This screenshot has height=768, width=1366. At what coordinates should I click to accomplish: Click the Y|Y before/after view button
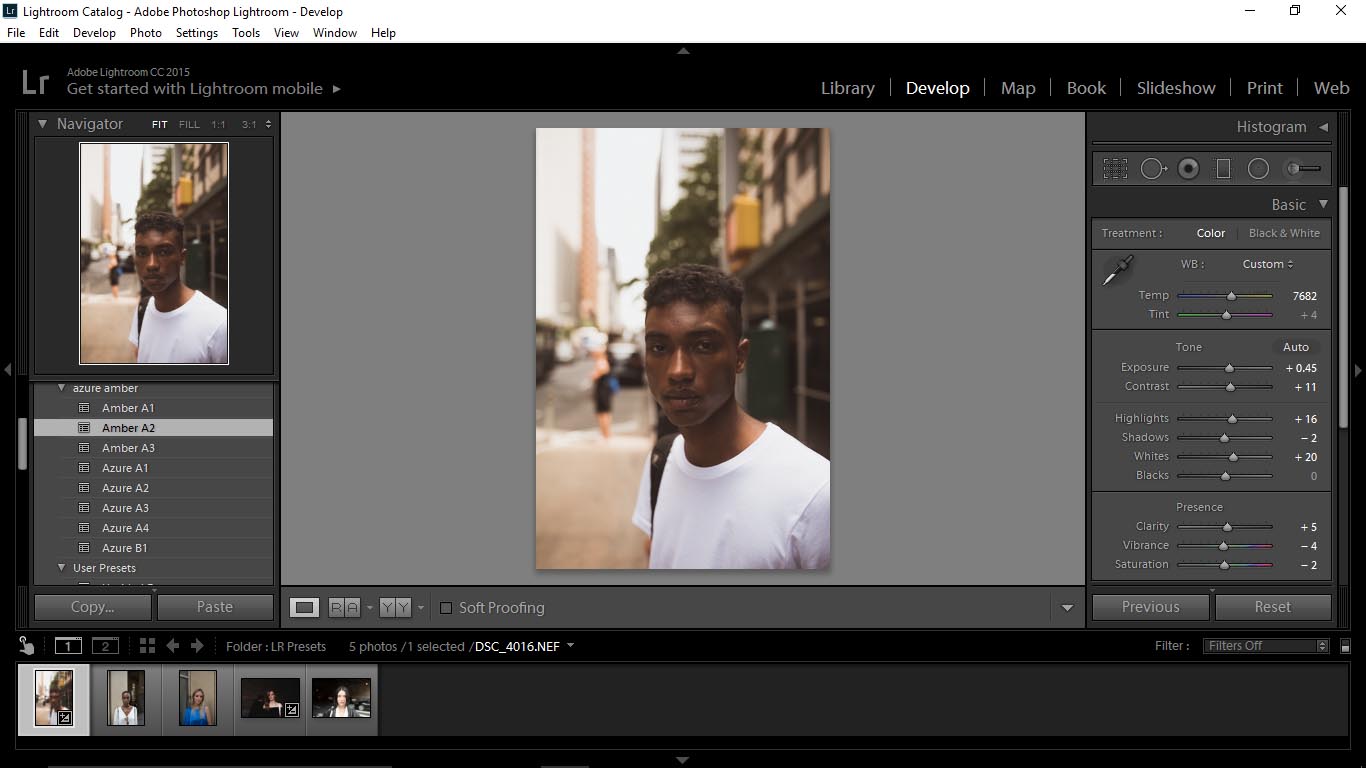(x=395, y=607)
